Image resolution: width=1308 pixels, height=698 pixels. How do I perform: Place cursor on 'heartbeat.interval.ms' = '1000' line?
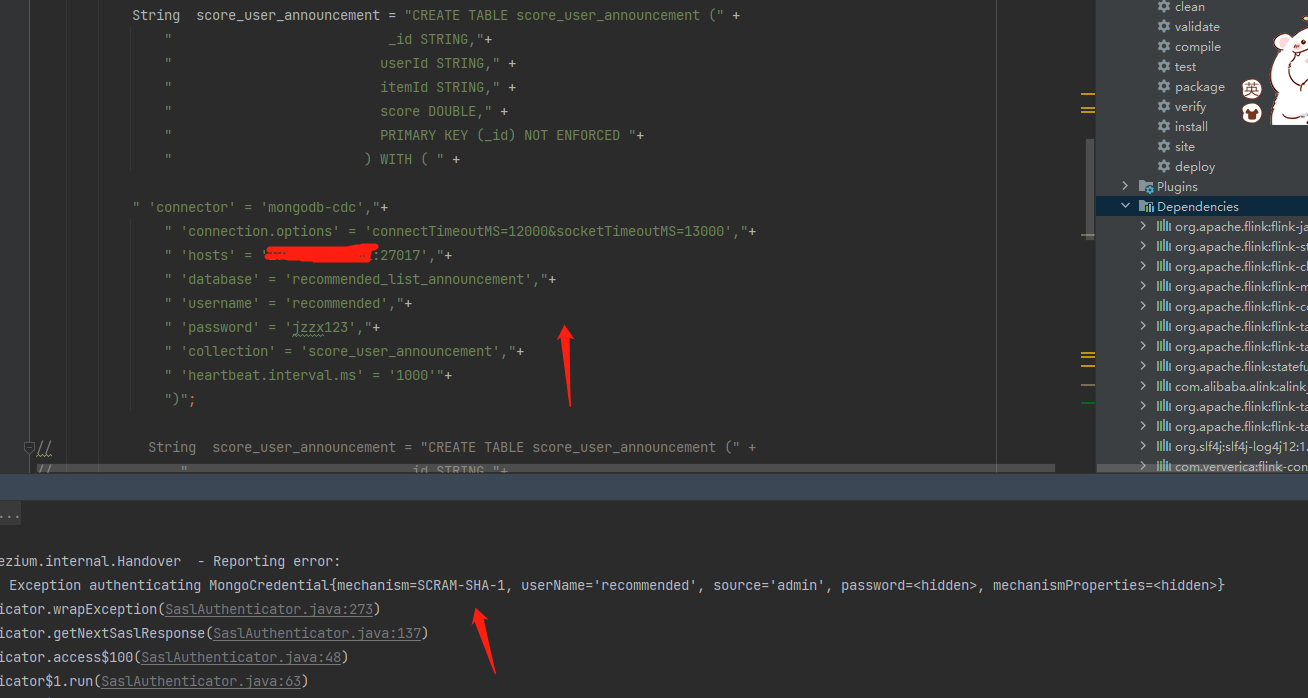pyautogui.click(x=308, y=375)
